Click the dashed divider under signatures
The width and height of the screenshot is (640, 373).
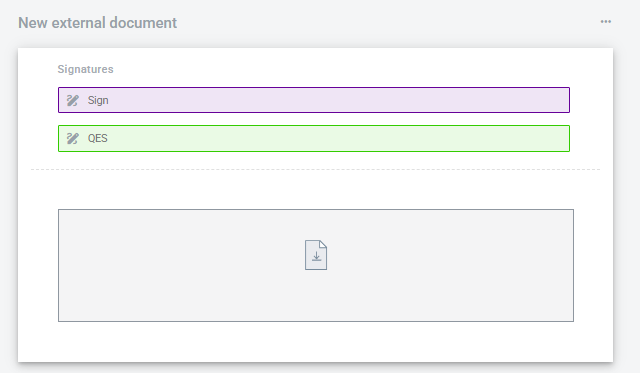coord(316,169)
